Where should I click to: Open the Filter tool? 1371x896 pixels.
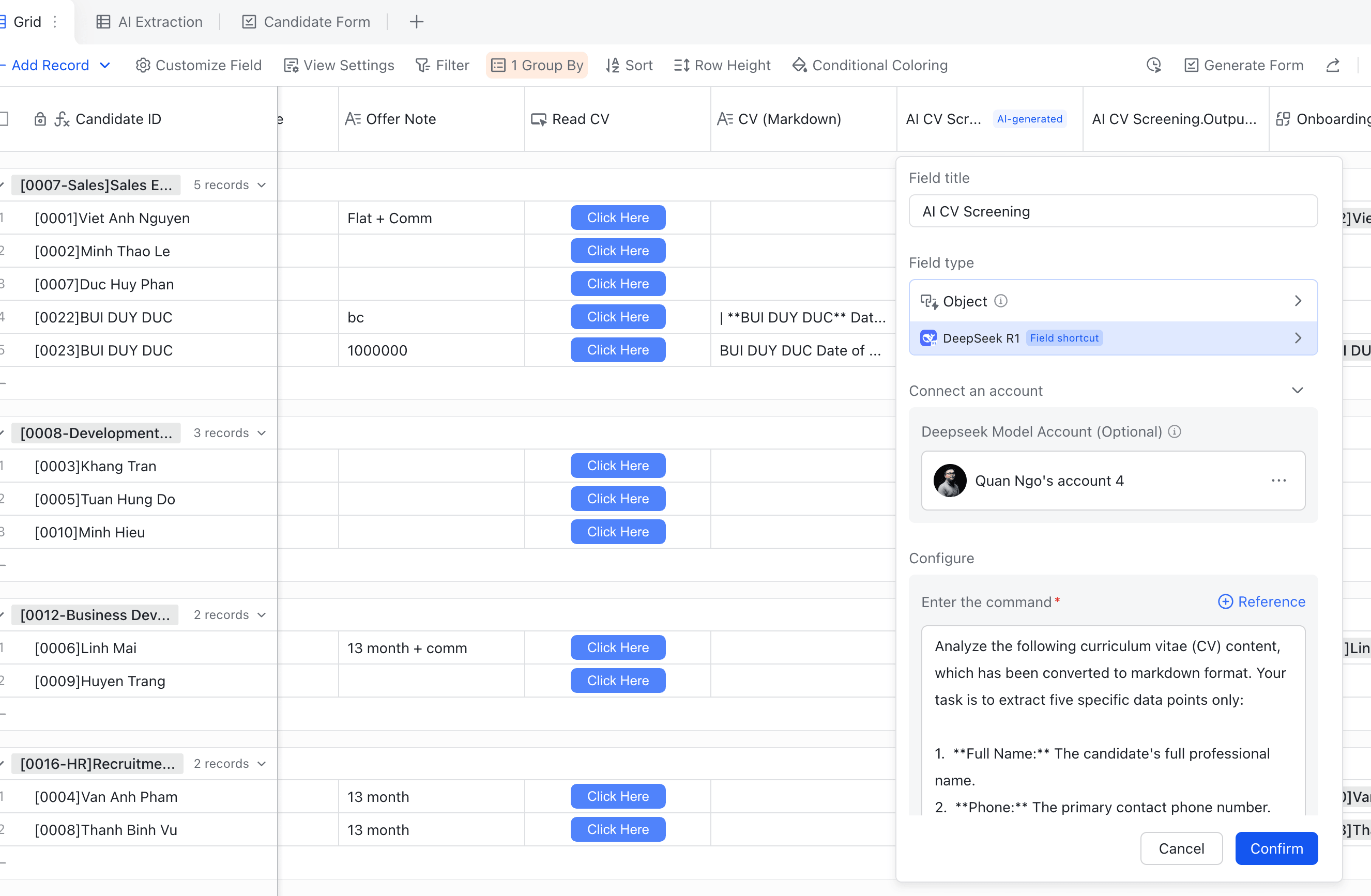click(442, 65)
